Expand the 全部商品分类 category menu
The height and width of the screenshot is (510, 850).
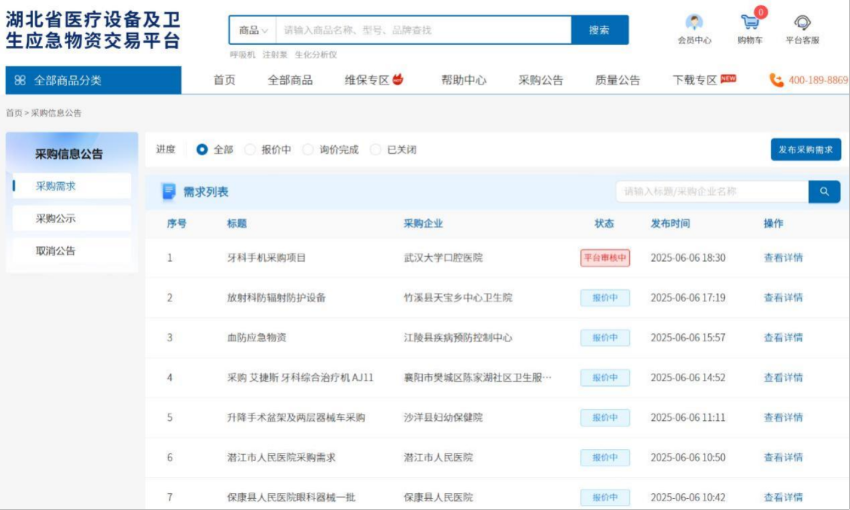pyautogui.click(x=67, y=80)
